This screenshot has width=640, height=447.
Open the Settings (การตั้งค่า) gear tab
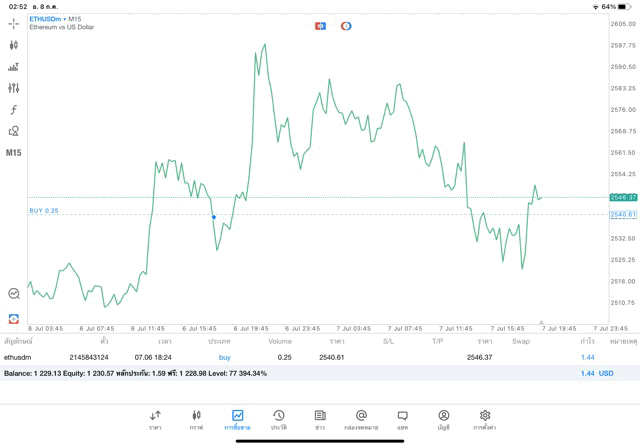coord(485,419)
